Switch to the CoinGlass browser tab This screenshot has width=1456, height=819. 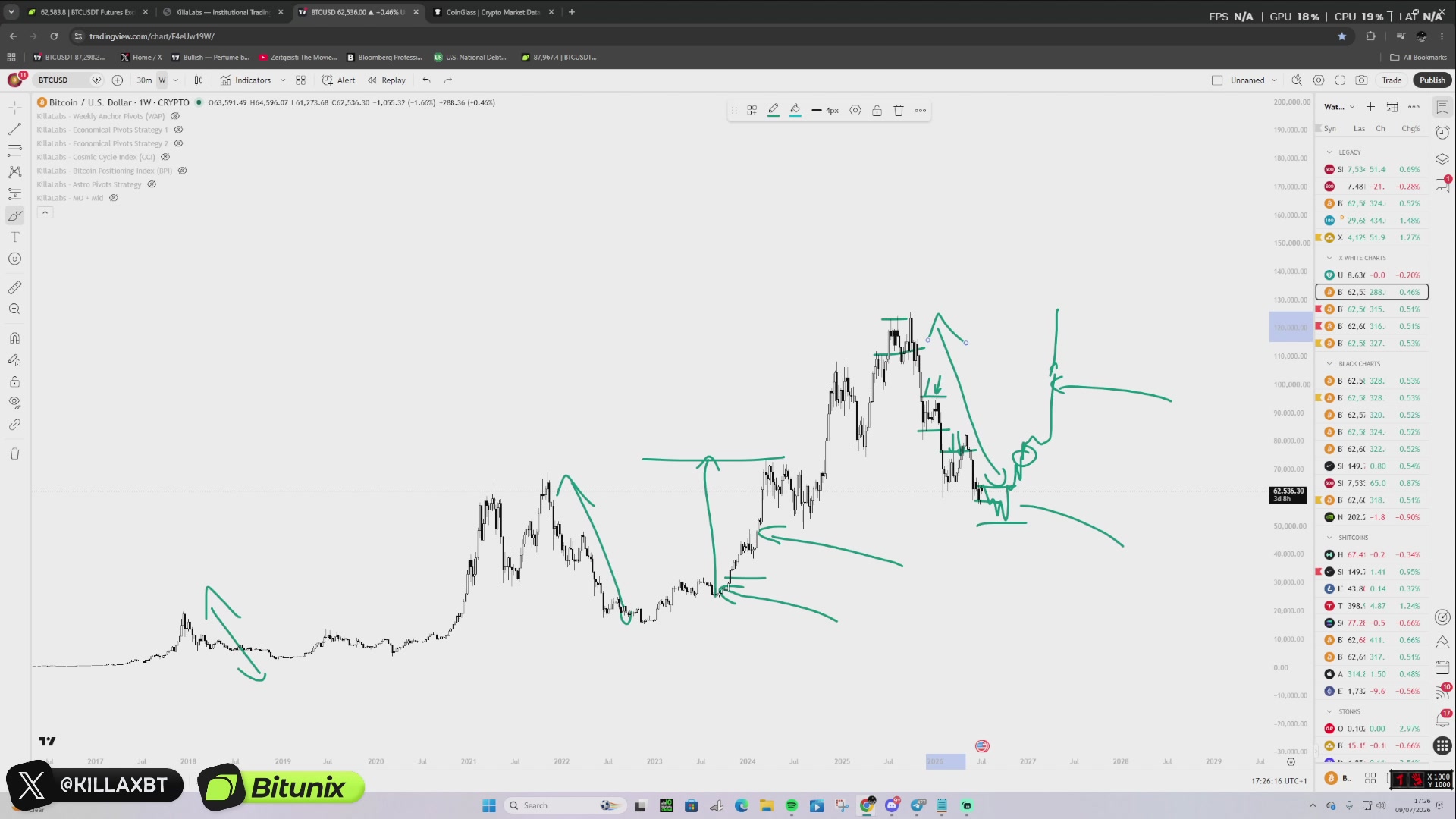coord(493,12)
